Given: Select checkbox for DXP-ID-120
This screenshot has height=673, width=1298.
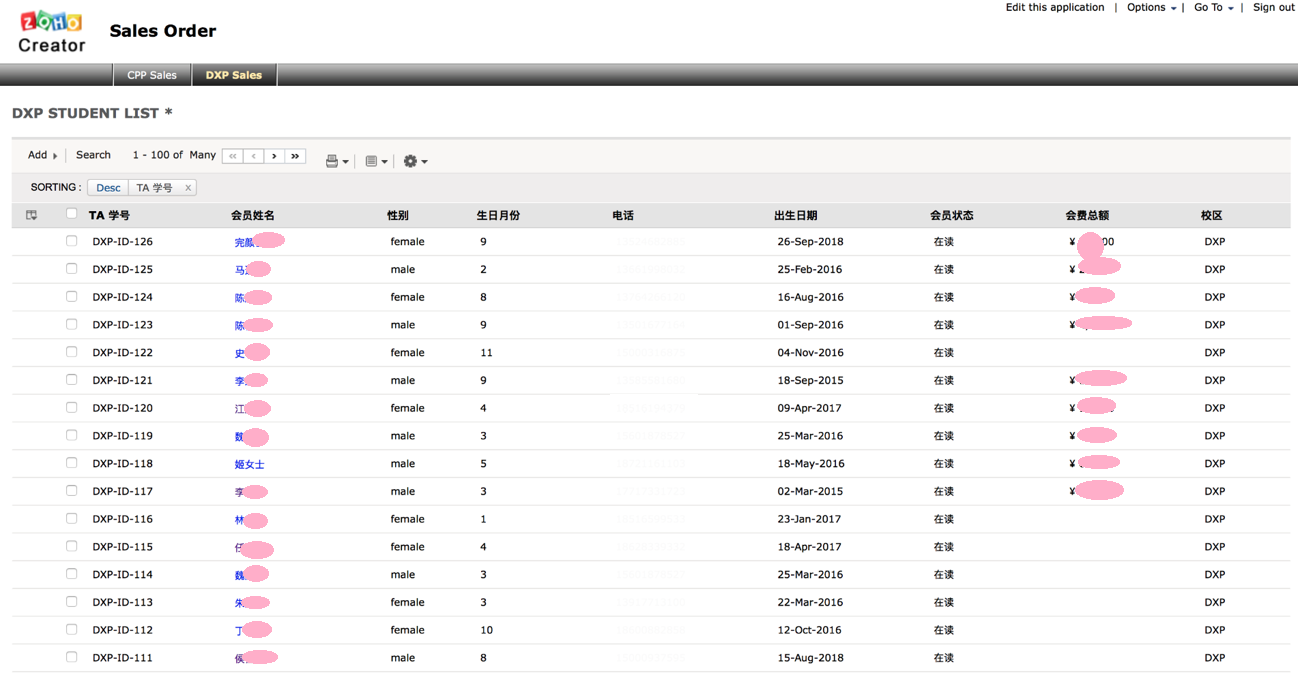Looking at the screenshot, I should 71,408.
